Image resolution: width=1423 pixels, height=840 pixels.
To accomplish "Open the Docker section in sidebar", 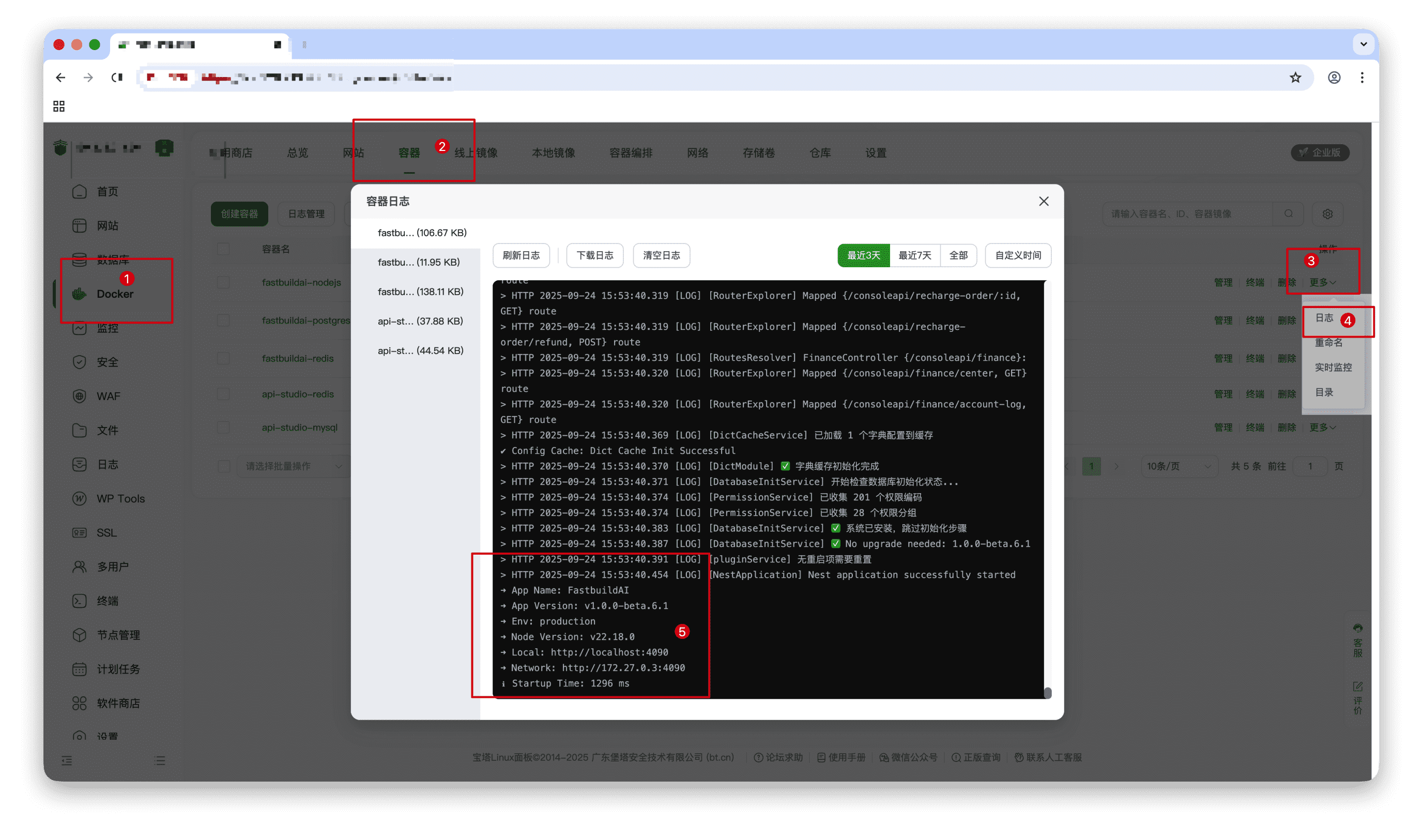I will point(115,293).
